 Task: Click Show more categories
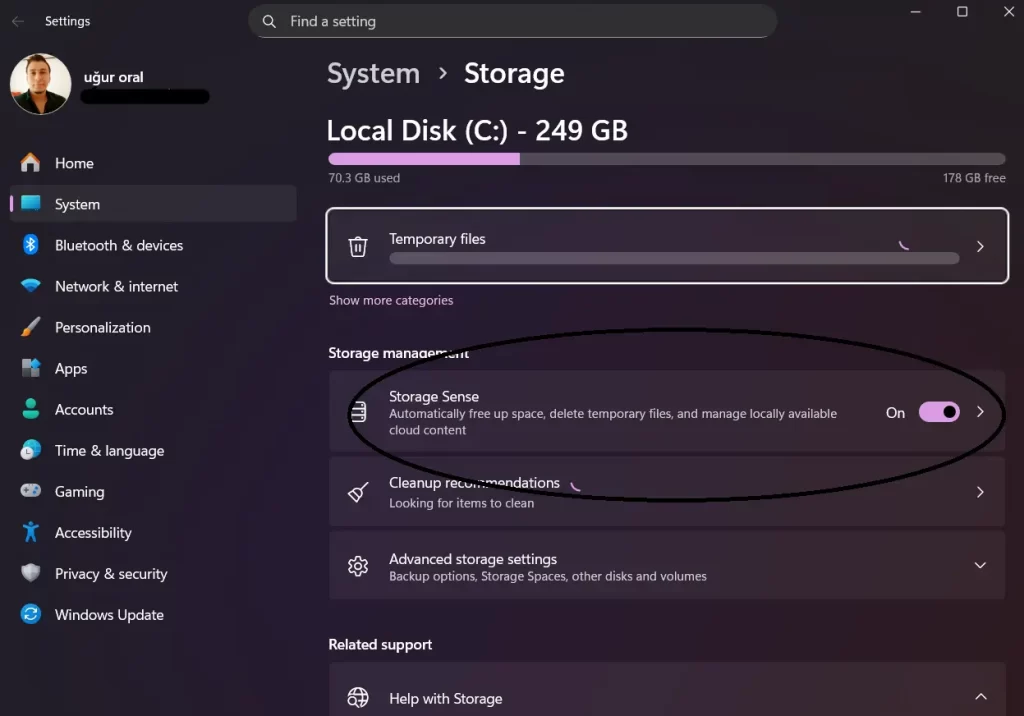(390, 300)
